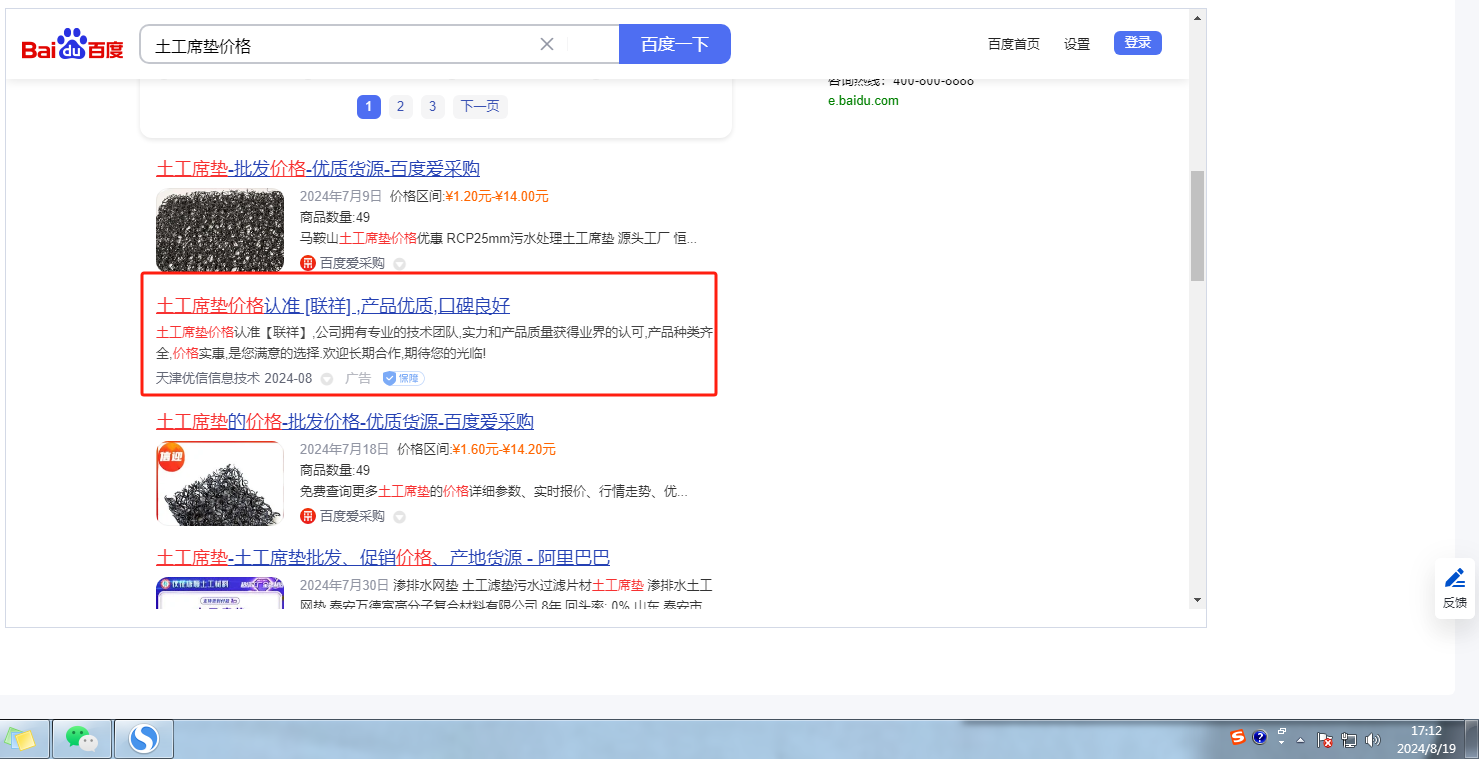Click the Sogou input method tray icon
Viewport: 1479px width, 759px height.
click(1238, 738)
